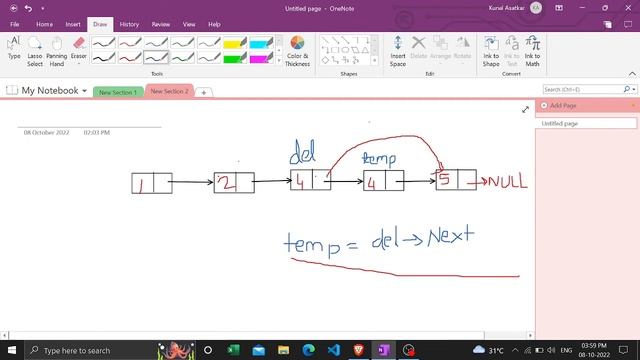Toggle full page view arrows icon

525,109
